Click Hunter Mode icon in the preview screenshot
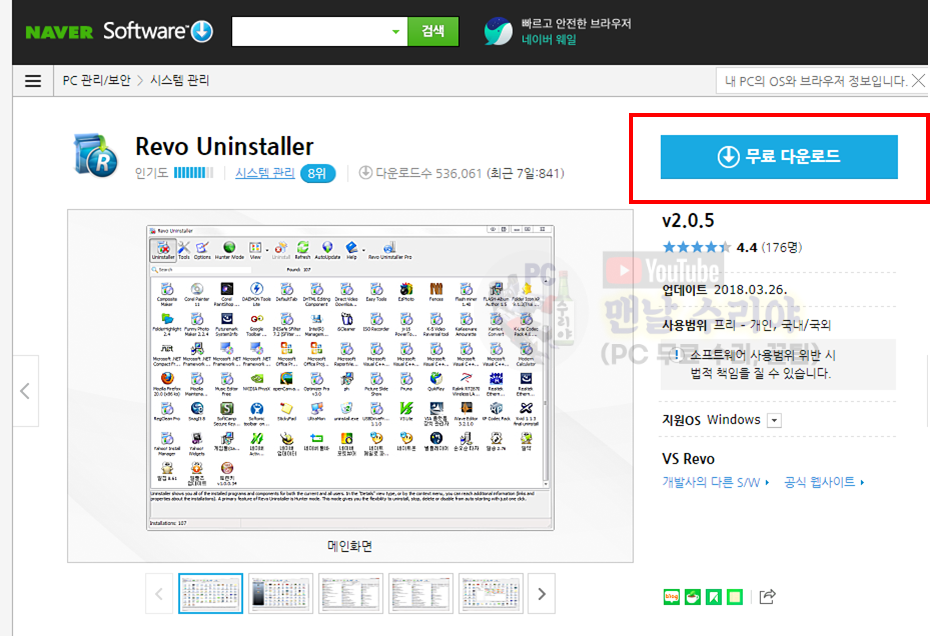The height and width of the screenshot is (636, 930). point(229,250)
